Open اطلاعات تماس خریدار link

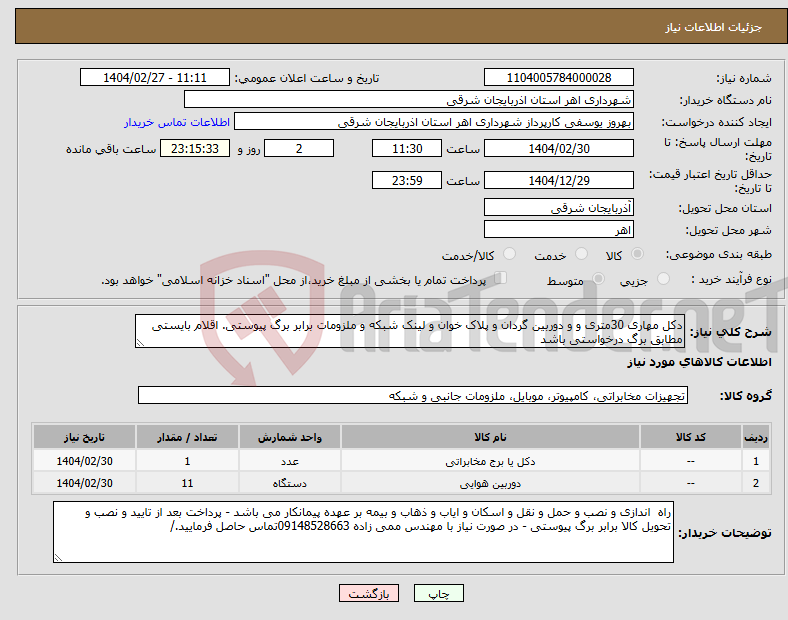[x=177, y=122]
